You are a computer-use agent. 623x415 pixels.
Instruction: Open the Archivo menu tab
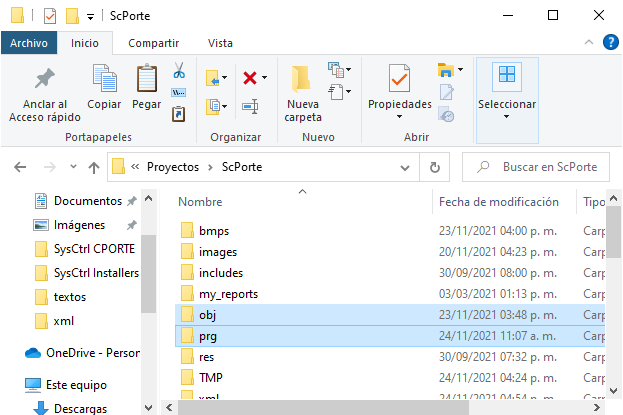pyautogui.click(x=29, y=43)
